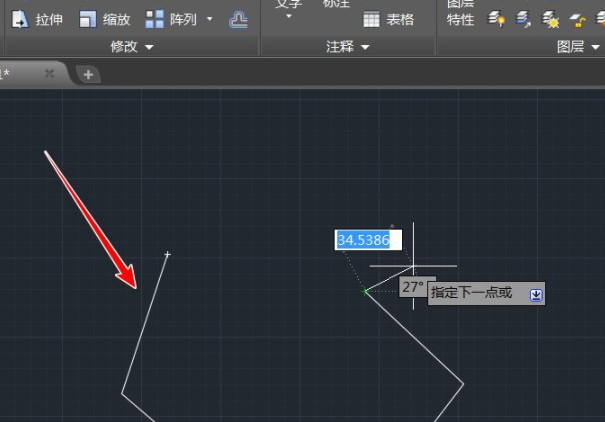The height and width of the screenshot is (422, 605).
Task: Select the 缩放 (Scale) tool
Action: 105,19
